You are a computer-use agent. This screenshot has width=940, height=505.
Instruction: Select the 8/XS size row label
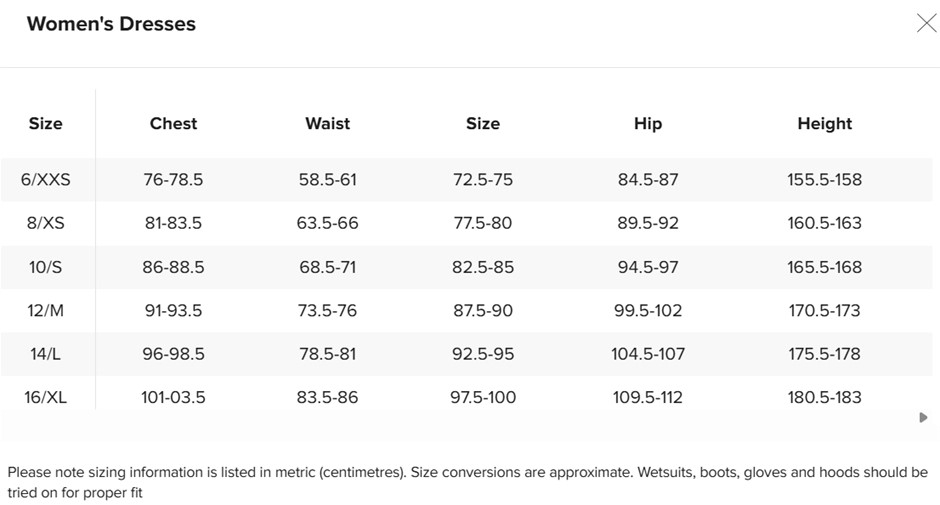click(45, 223)
